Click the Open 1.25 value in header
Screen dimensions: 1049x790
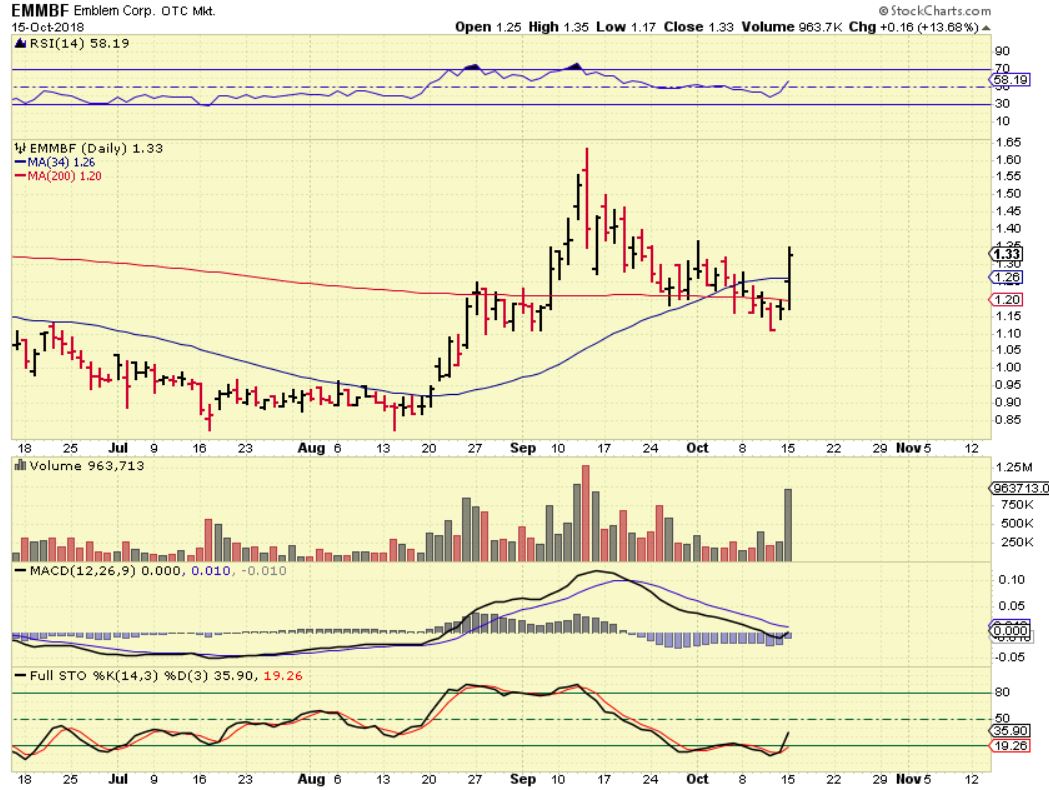(x=488, y=27)
